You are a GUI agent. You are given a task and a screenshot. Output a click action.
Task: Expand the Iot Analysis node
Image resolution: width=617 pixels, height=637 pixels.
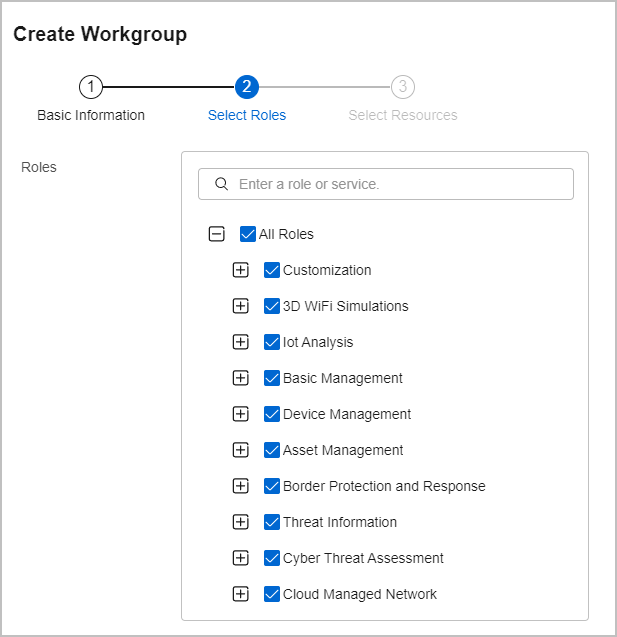tap(240, 342)
